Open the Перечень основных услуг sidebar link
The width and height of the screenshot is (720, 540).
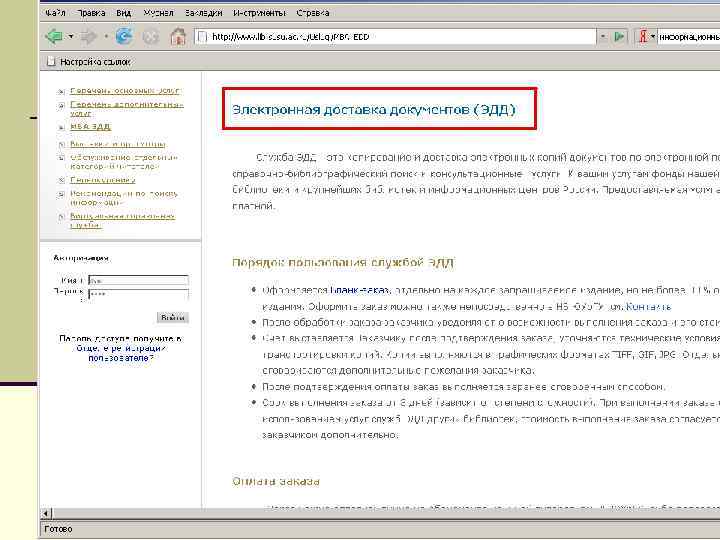coord(125,91)
